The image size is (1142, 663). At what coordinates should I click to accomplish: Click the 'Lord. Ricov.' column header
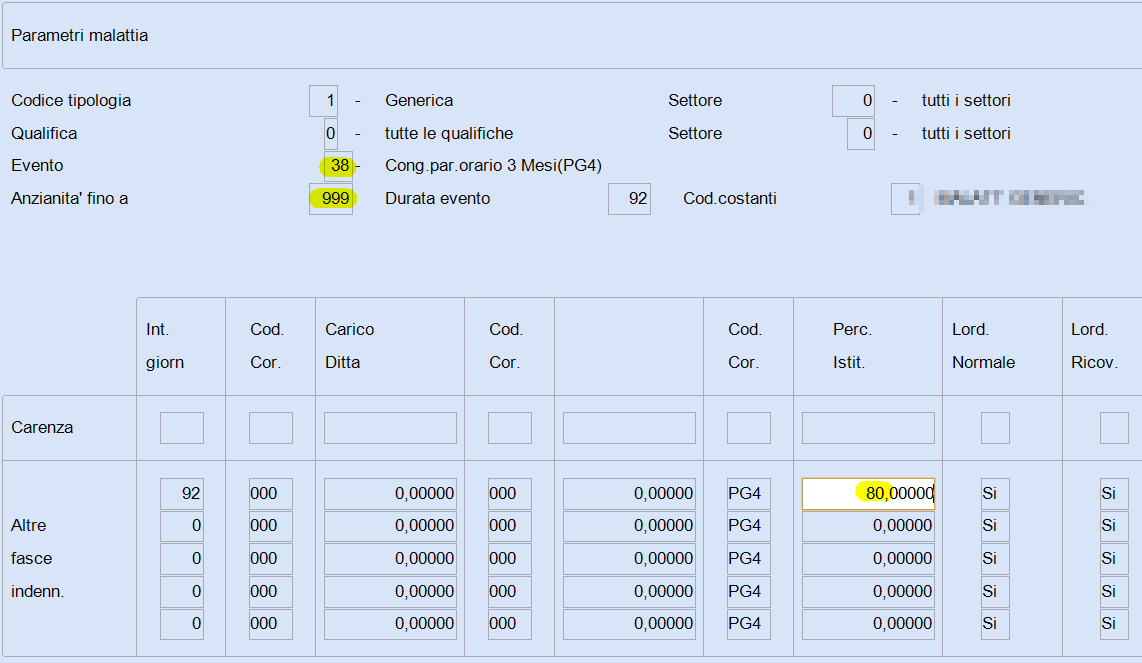coord(1094,346)
